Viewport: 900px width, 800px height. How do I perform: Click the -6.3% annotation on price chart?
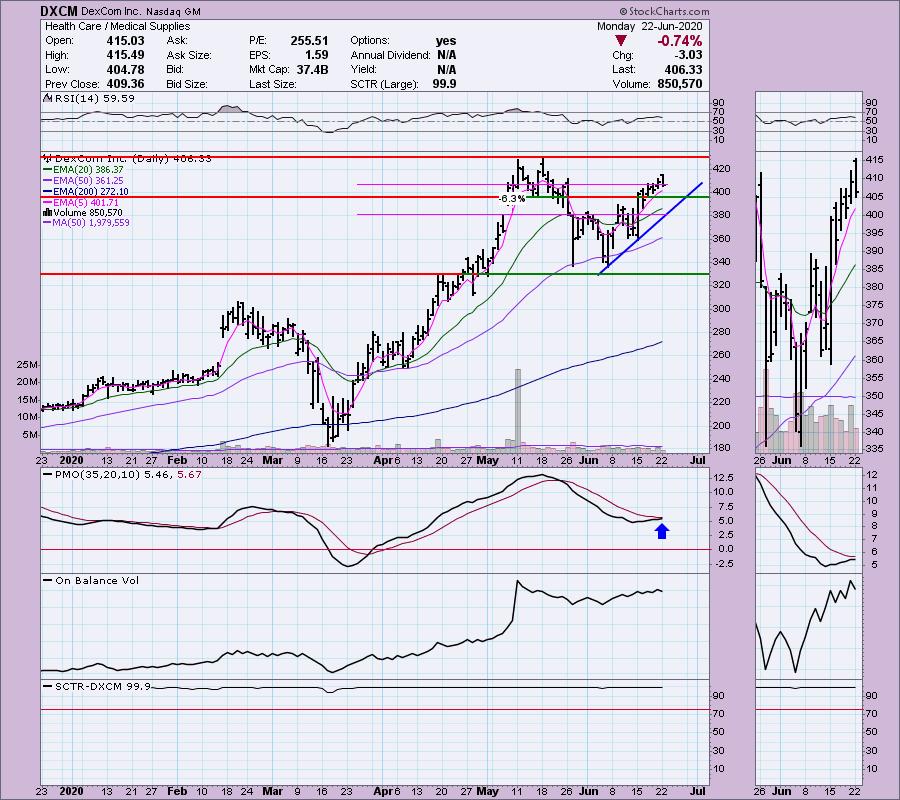point(511,199)
